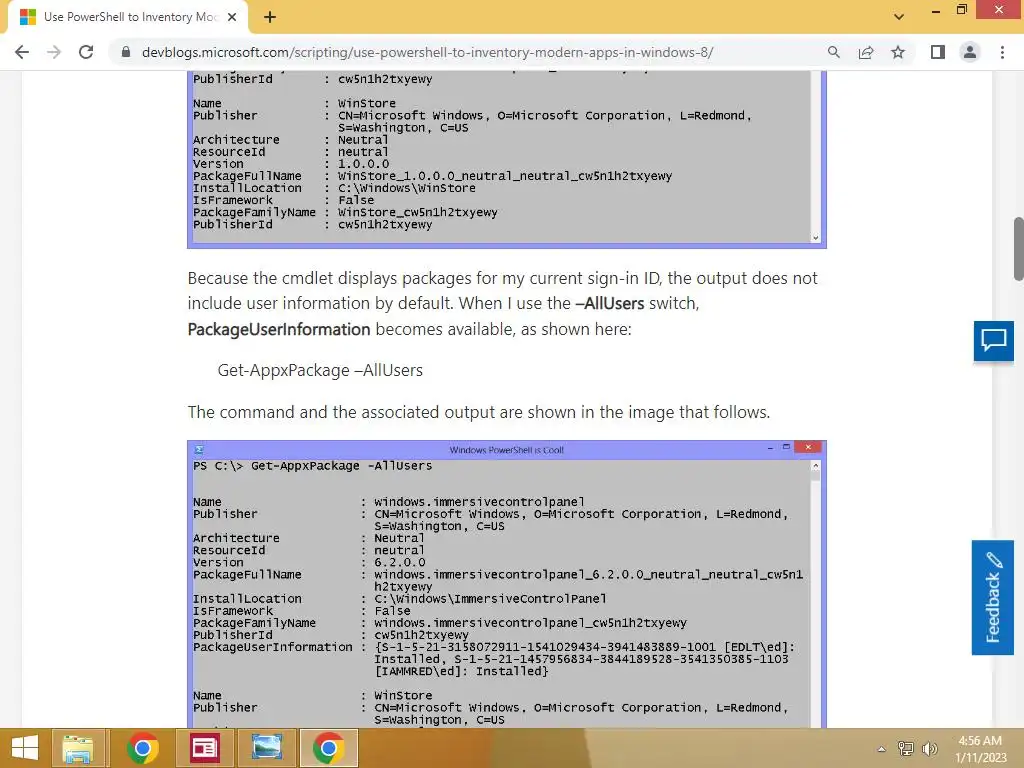Open Chrome's three-dot menu
The image size is (1024, 768).
[1002, 52]
